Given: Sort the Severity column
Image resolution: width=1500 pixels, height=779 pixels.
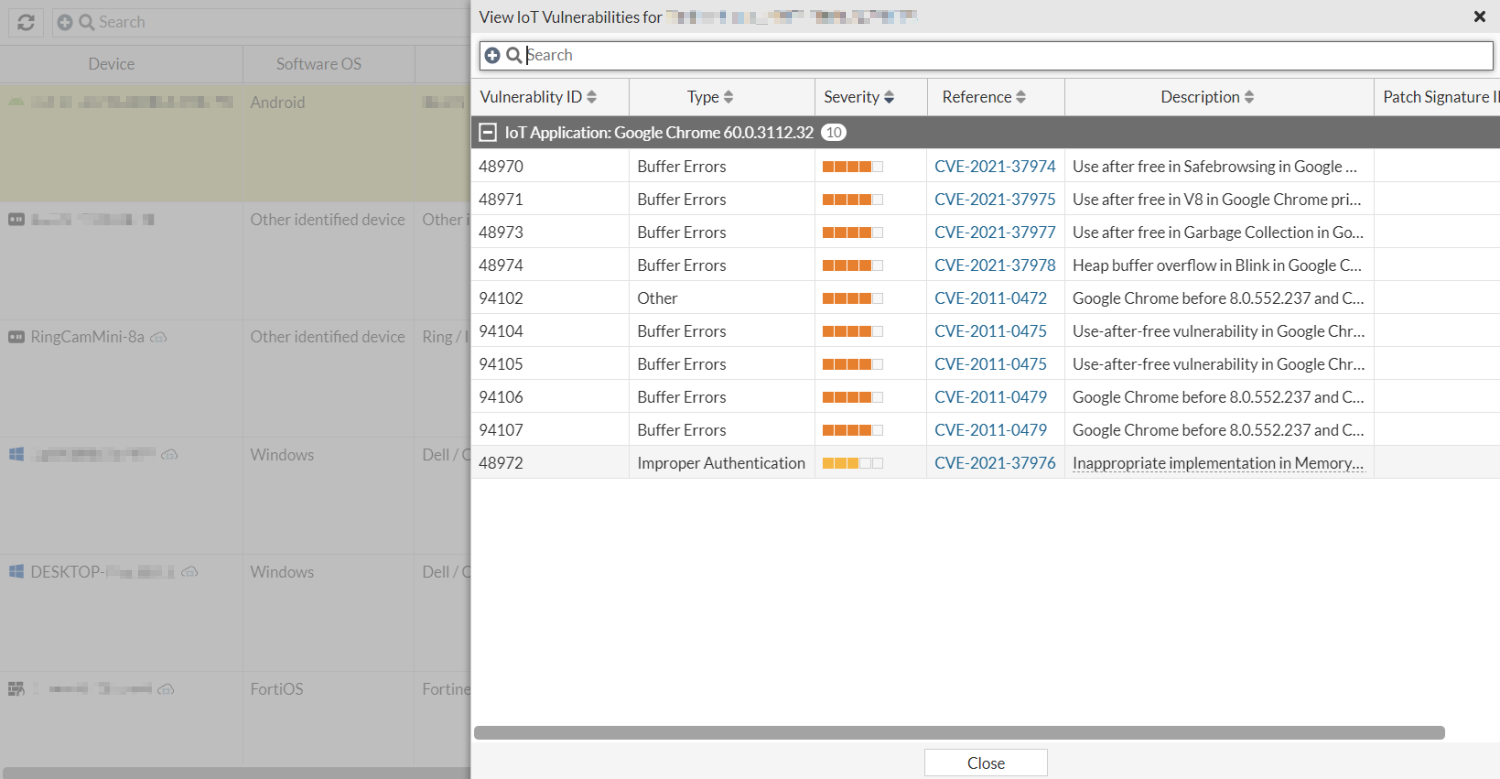Looking at the screenshot, I should pos(889,97).
